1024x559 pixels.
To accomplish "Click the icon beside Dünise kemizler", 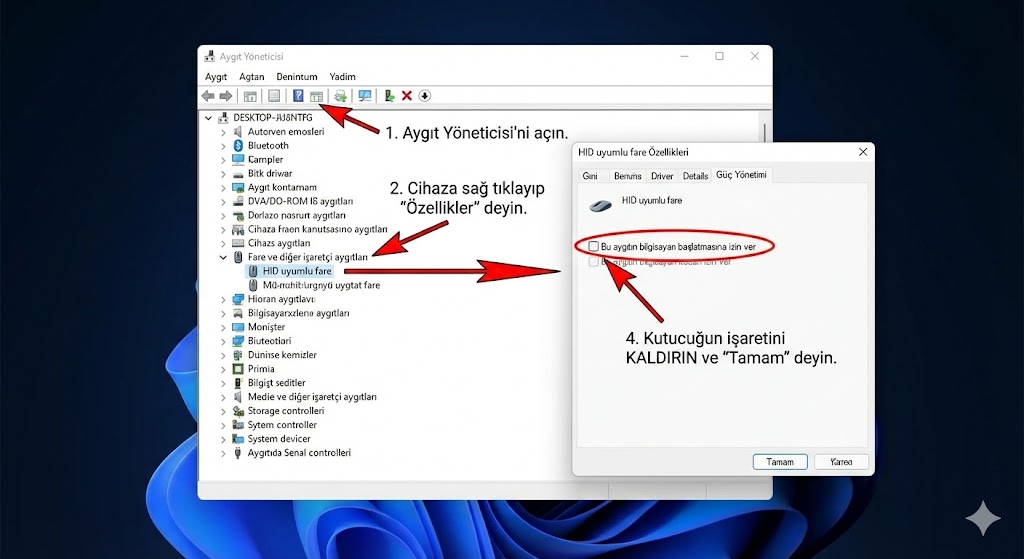I will click(x=238, y=355).
